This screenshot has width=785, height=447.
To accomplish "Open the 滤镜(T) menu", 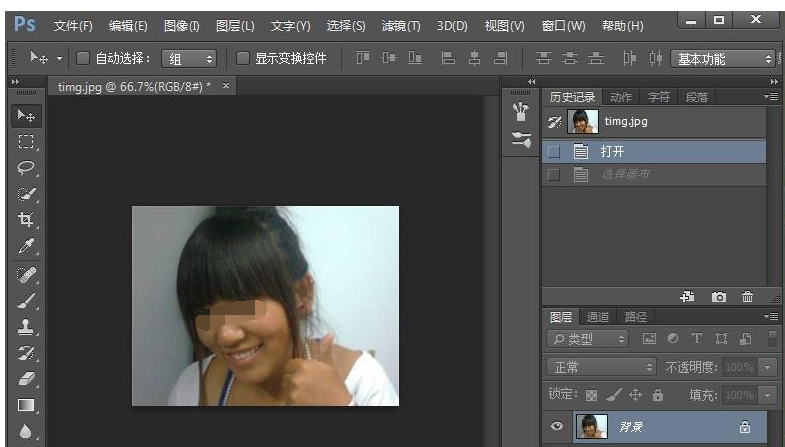I will (401, 26).
